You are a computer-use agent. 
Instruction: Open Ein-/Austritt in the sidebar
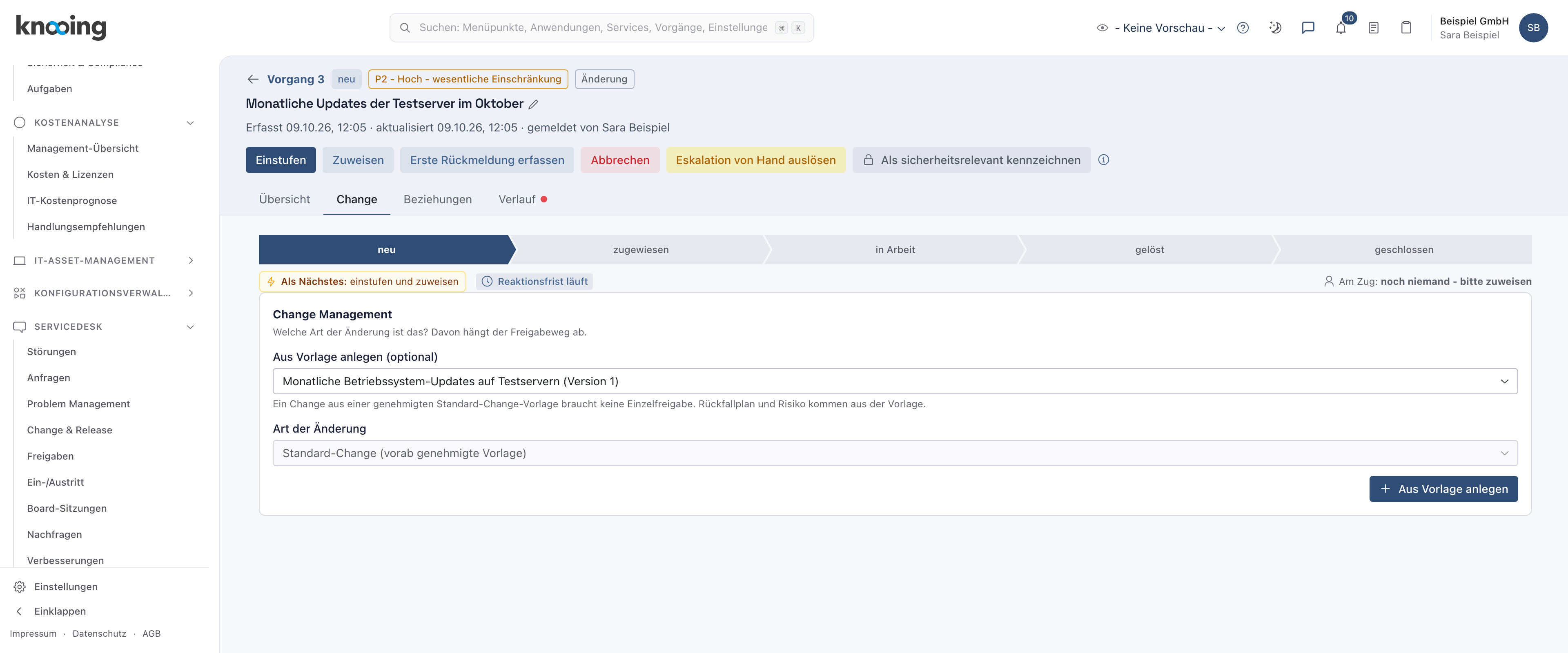click(56, 482)
